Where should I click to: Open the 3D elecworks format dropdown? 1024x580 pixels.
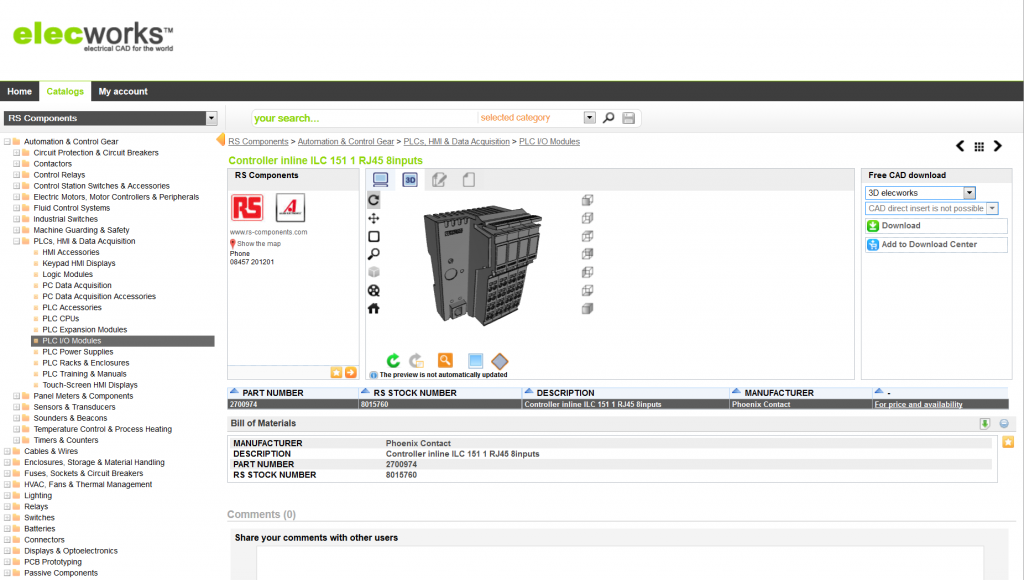(x=969, y=193)
